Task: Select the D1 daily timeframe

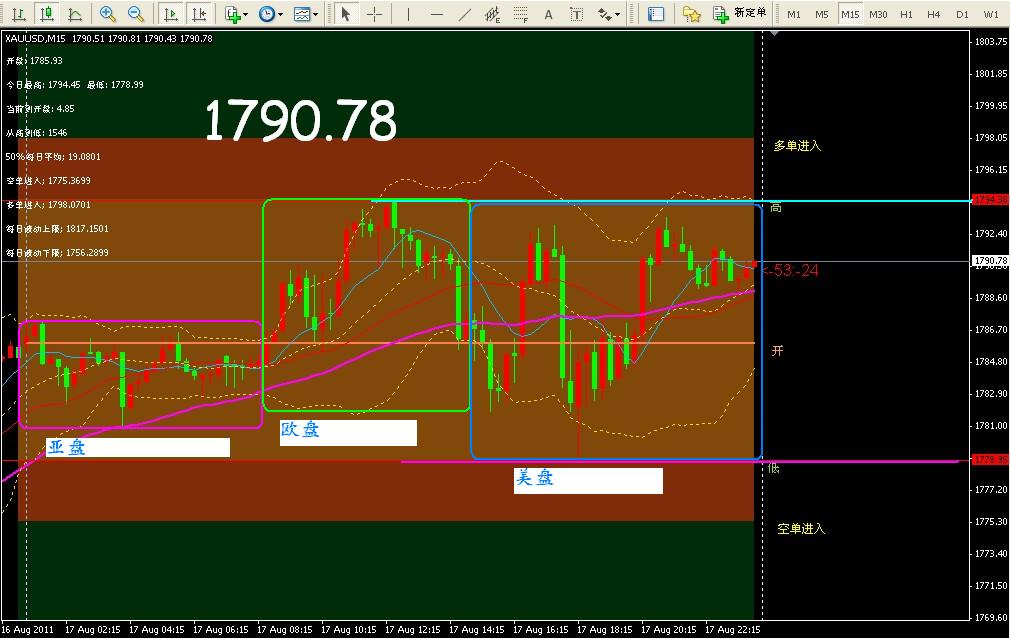Action: 962,14
